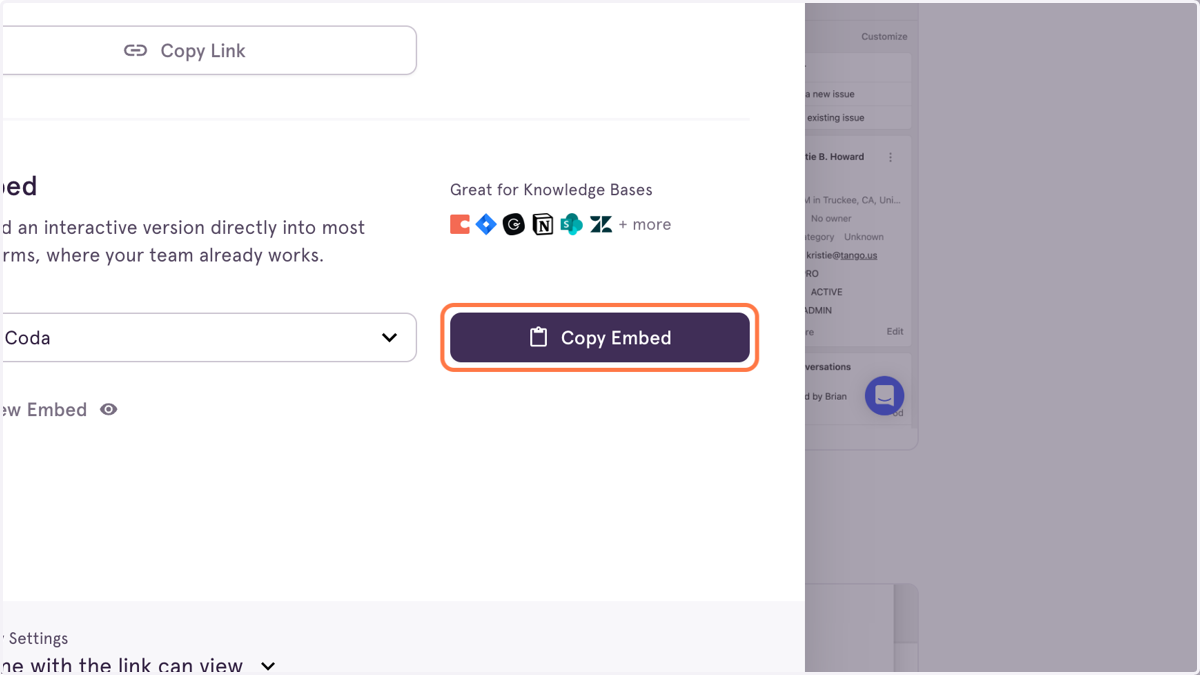Click the 'Great for Knowledge Bases' heading
Viewport: 1200px width, 675px height.
point(551,190)
